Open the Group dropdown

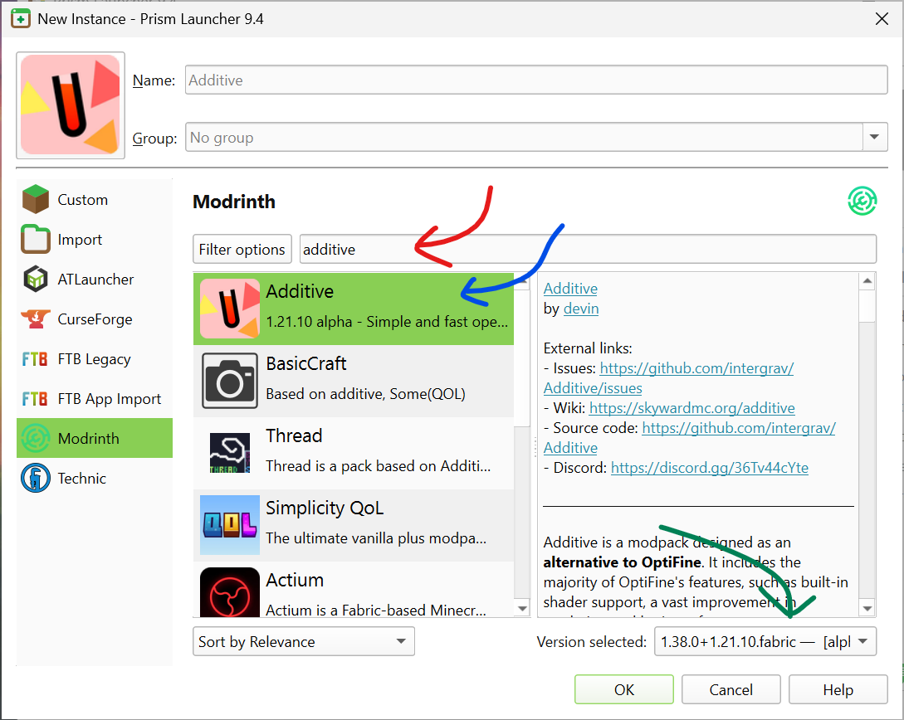pos(874,137)
